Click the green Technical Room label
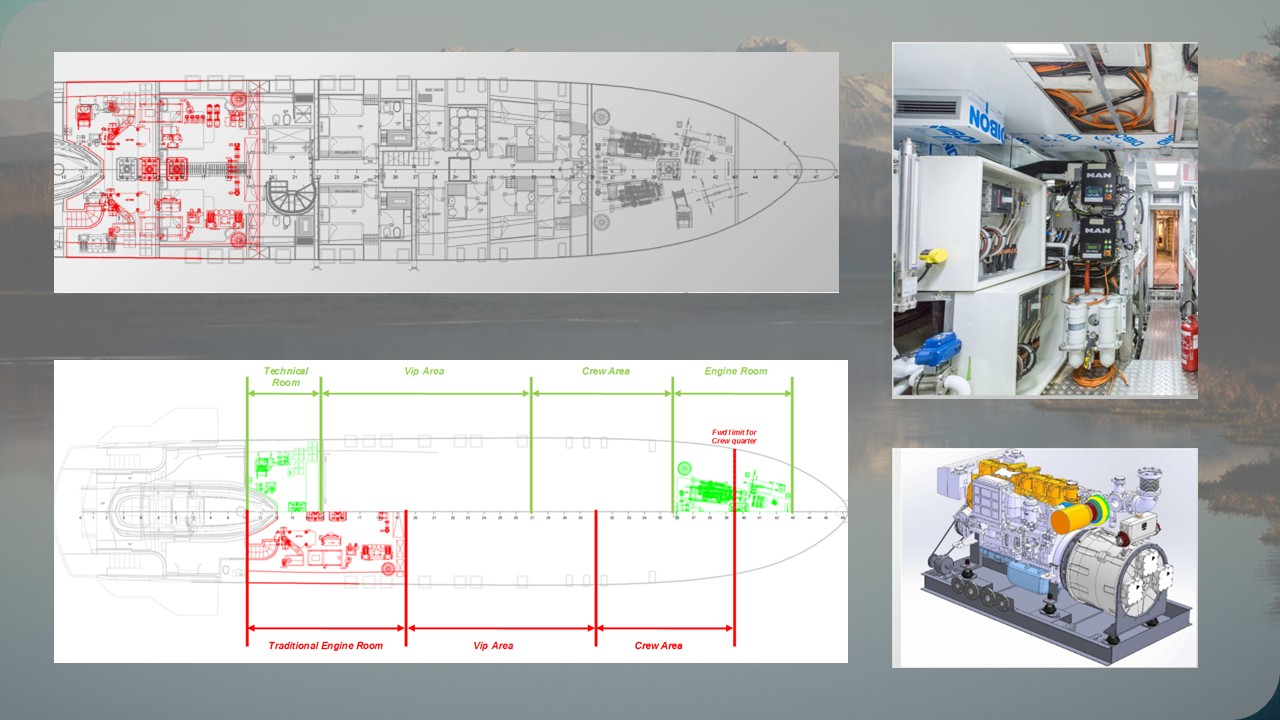The width and height of the screenshot is (1280, 720). (x=285, y=377)
